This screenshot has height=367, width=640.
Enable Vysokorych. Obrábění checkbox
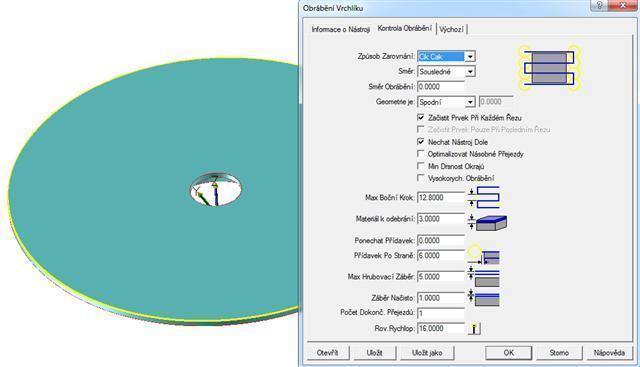(x=421, y=178)
